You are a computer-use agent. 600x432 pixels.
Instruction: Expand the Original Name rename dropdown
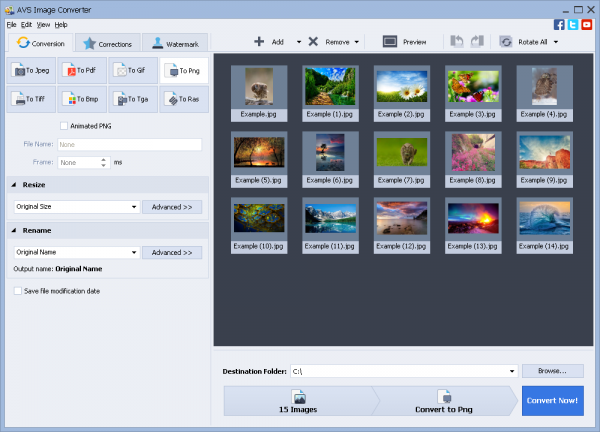coord(75,253)
